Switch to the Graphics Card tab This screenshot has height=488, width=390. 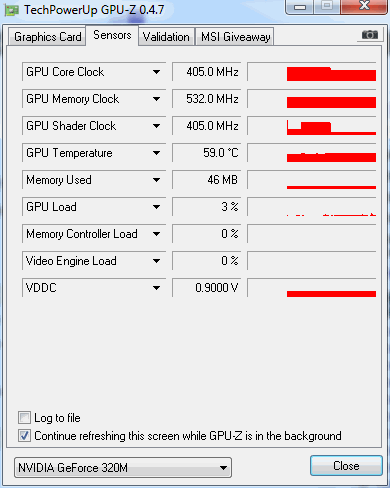pos(47,37)
